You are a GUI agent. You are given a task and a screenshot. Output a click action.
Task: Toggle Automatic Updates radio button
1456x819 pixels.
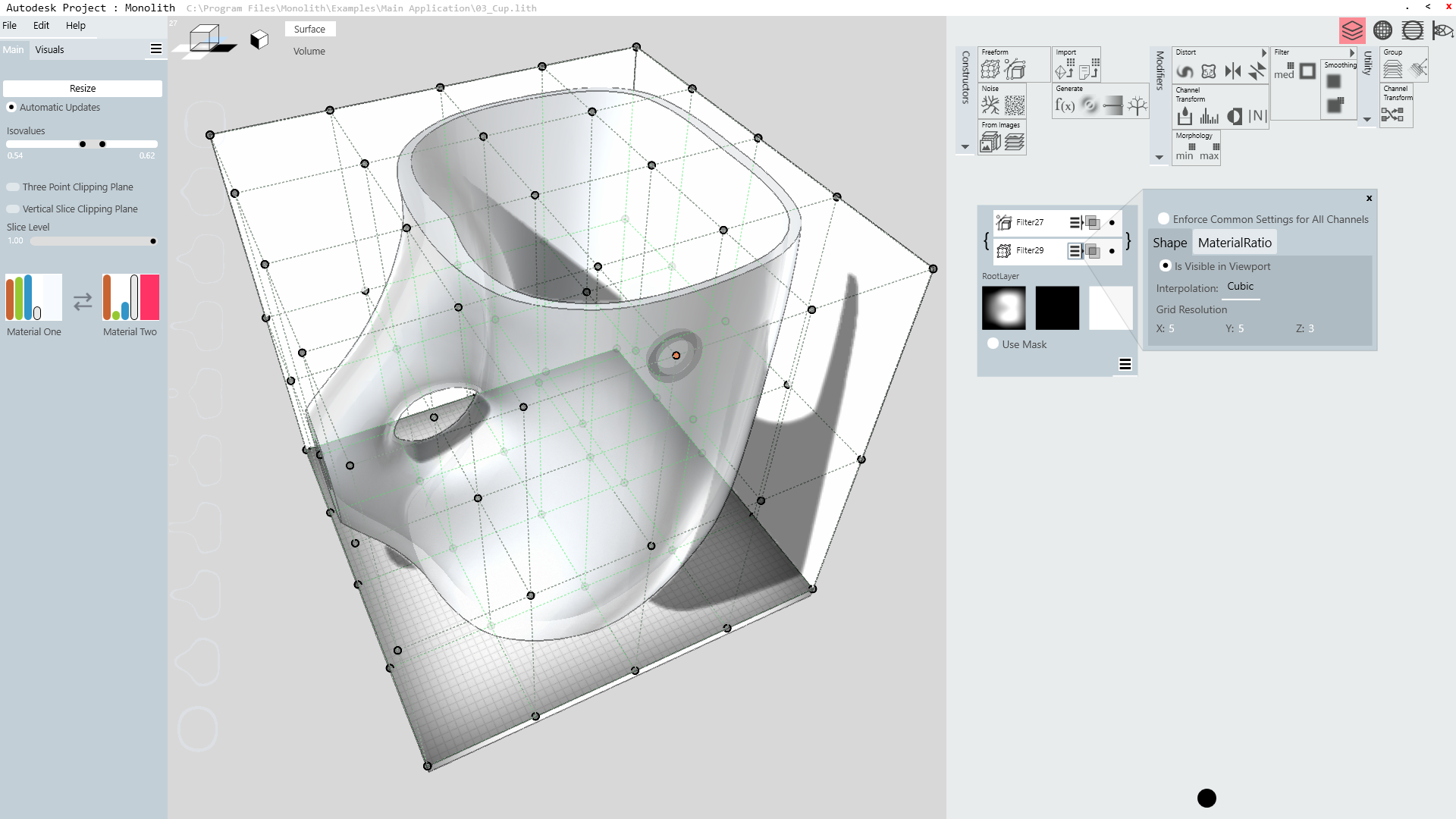[11, 107]
